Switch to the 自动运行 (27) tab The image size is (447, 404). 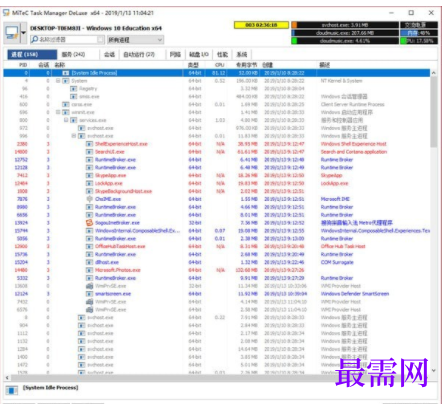coord(143,54)
